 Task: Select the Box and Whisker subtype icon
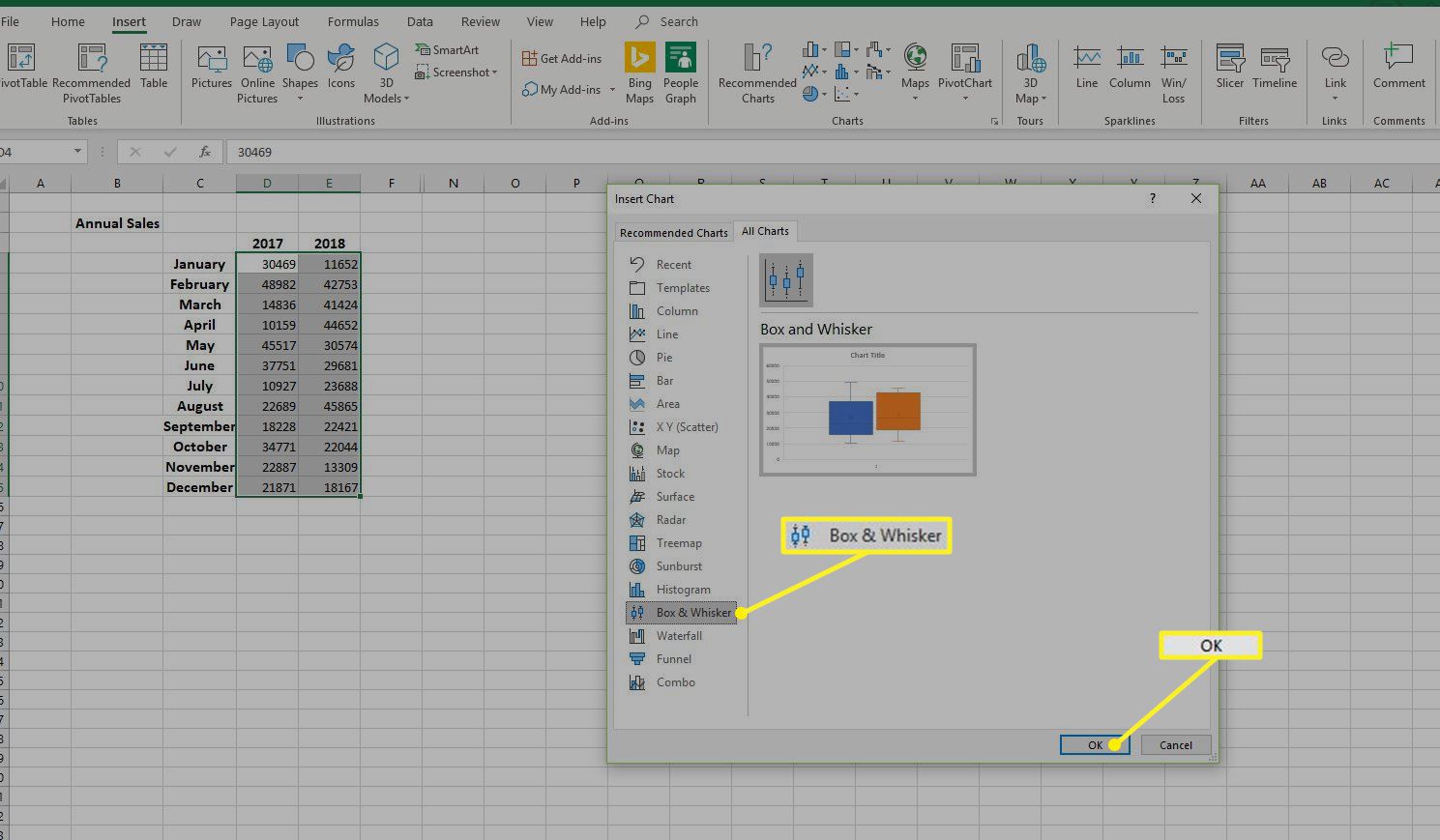point(786,280)
